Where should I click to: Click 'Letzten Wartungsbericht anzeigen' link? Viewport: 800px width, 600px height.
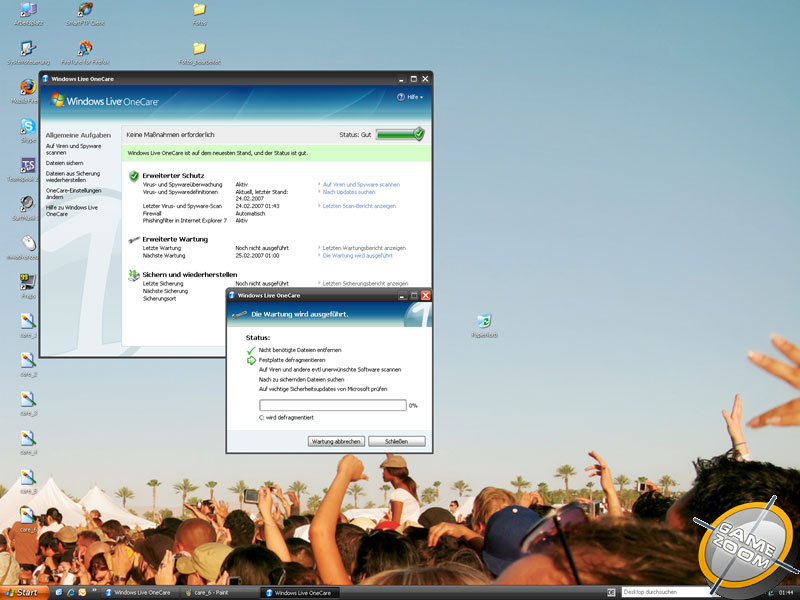tap(364, 248)
